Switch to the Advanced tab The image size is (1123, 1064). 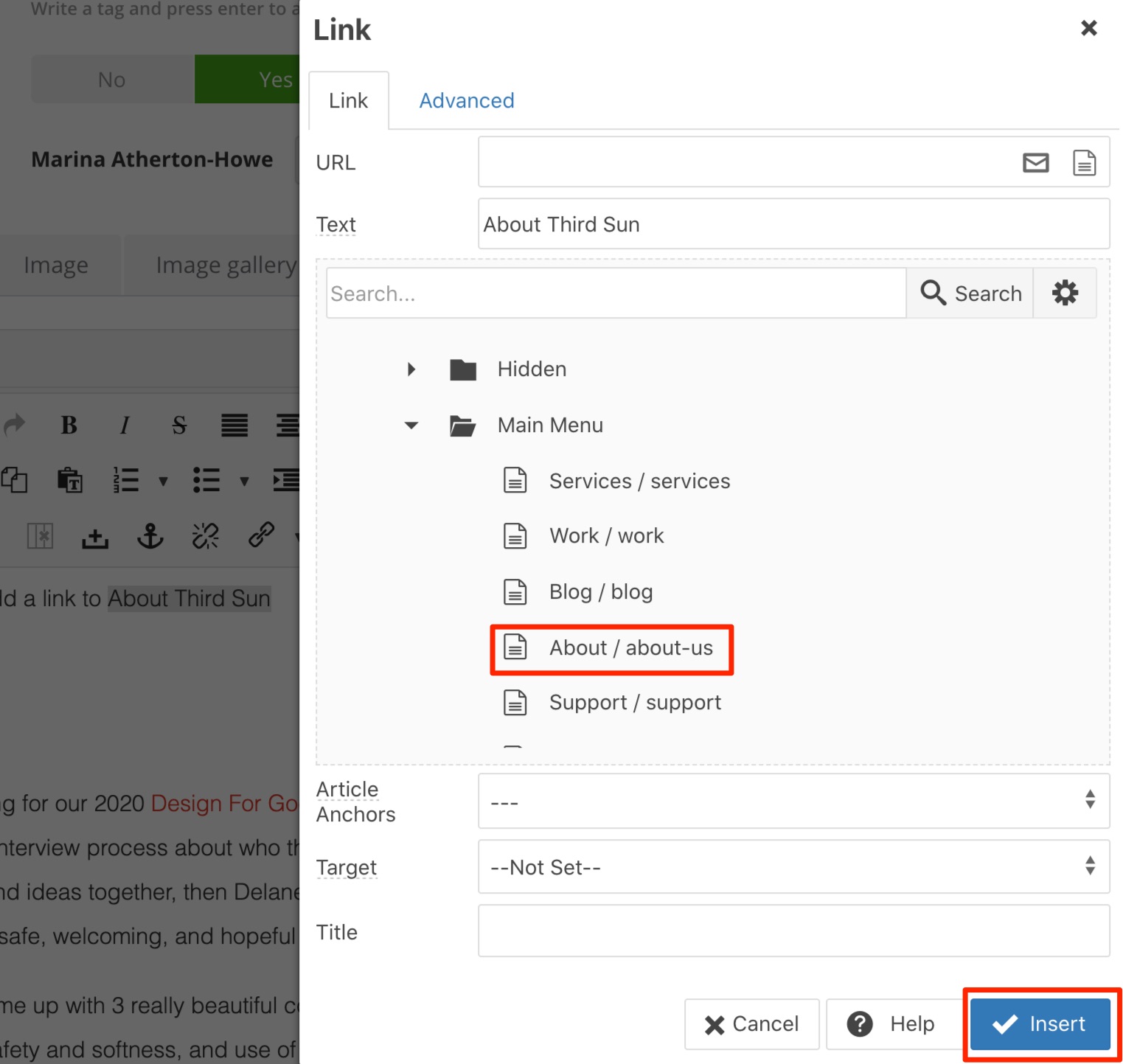point(466,101)
